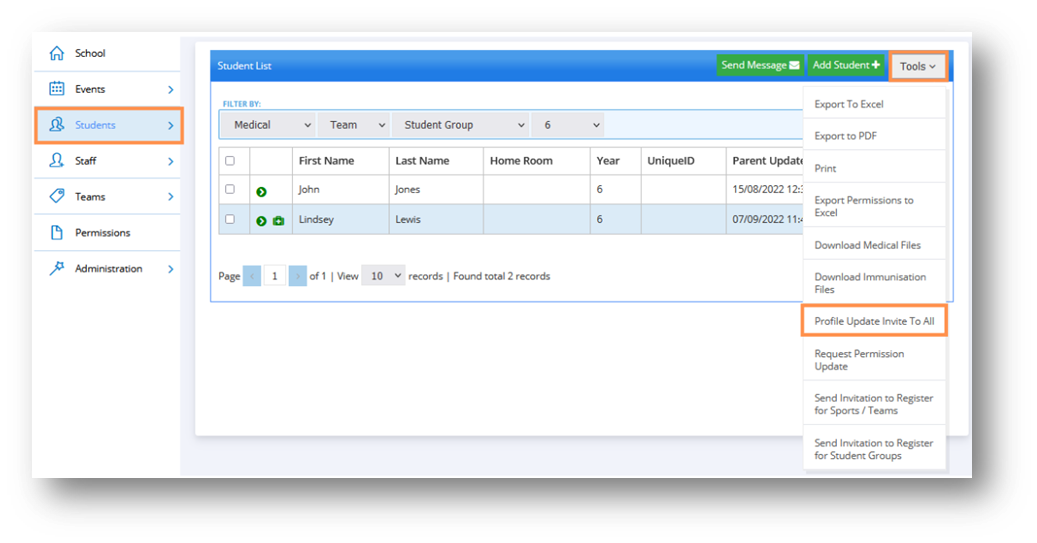This screenshot has height=543, width=1037.
Task: Expand the Events submenu chevron
Action: 171,89
